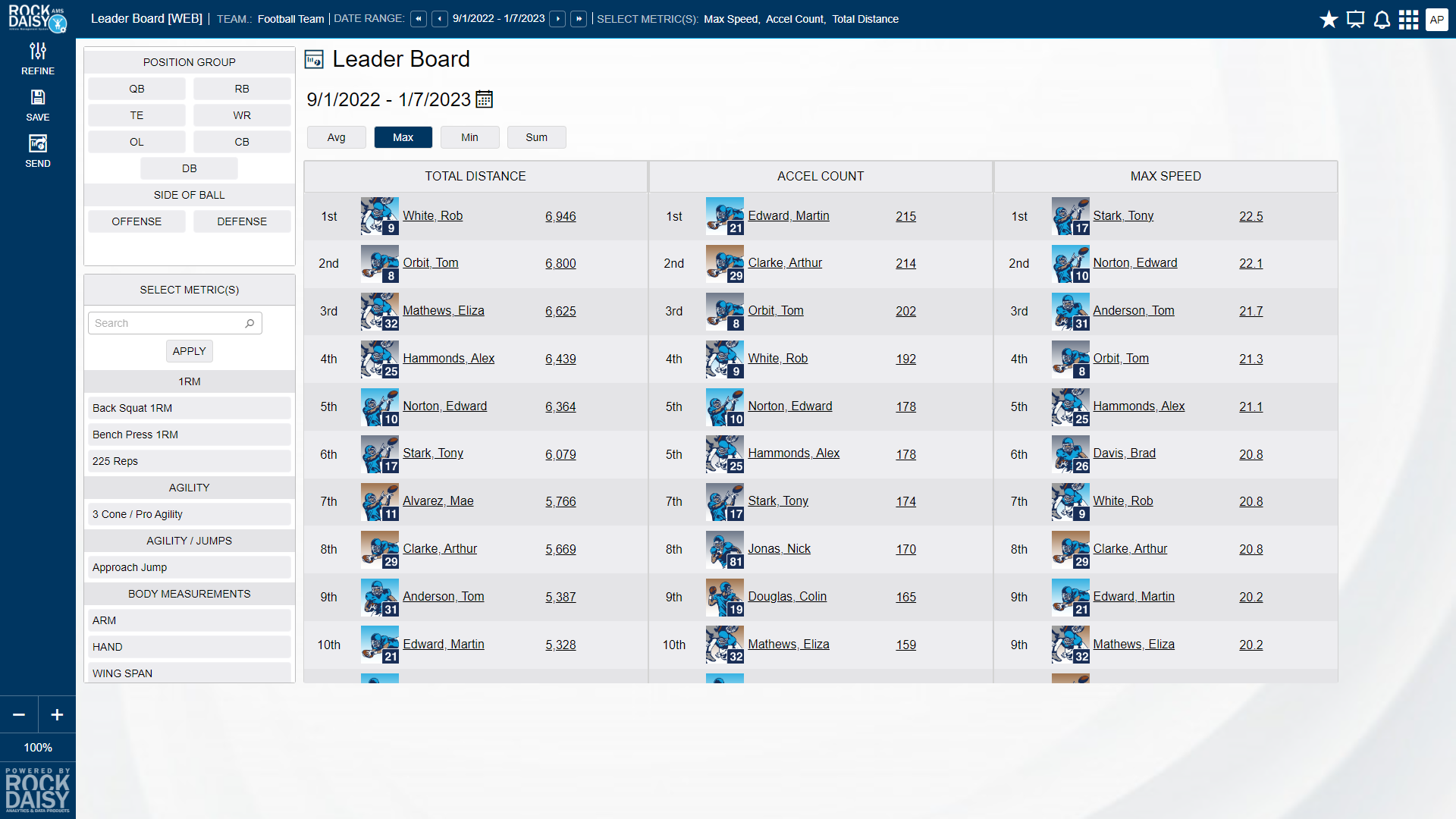Click the presentation screen icon
Image resolution: width=1456 pixels, height=819 pixels.
pyautogui.click(x=1355, y=20)
